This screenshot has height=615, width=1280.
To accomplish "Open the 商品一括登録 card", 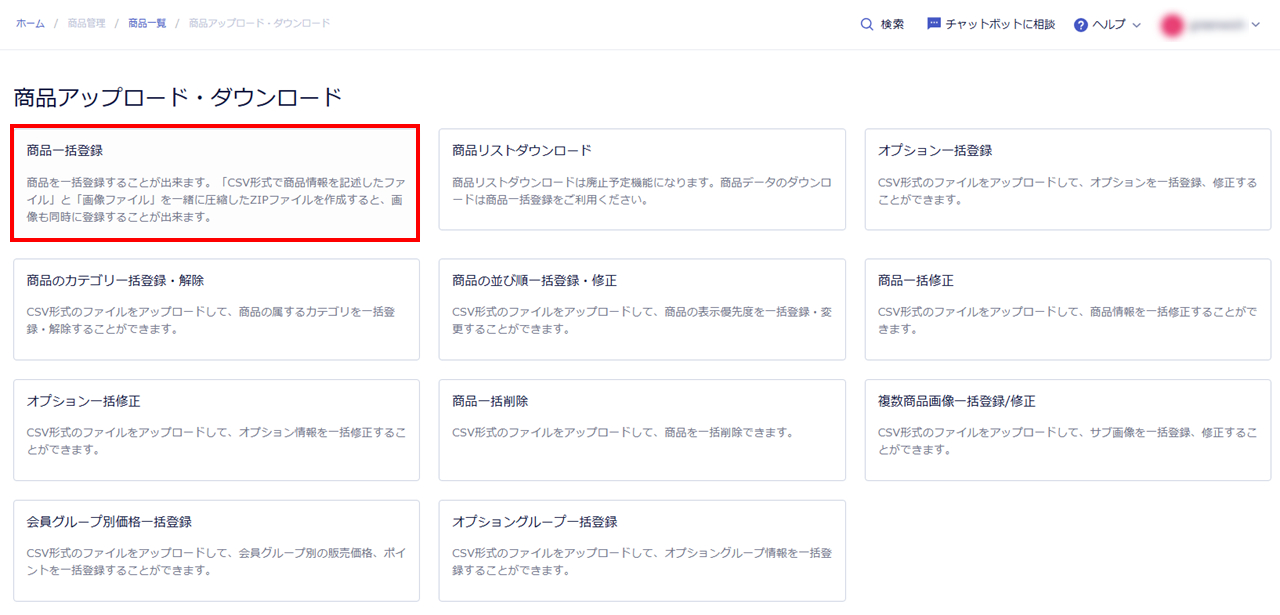I will (215, 183).
